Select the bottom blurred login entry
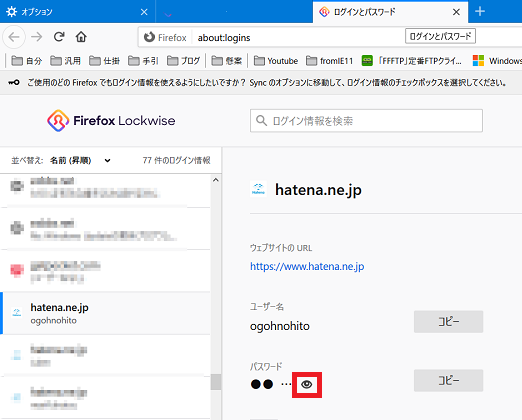Image resolution: width=522 pixels, height=420 pixels. point(105,398)
